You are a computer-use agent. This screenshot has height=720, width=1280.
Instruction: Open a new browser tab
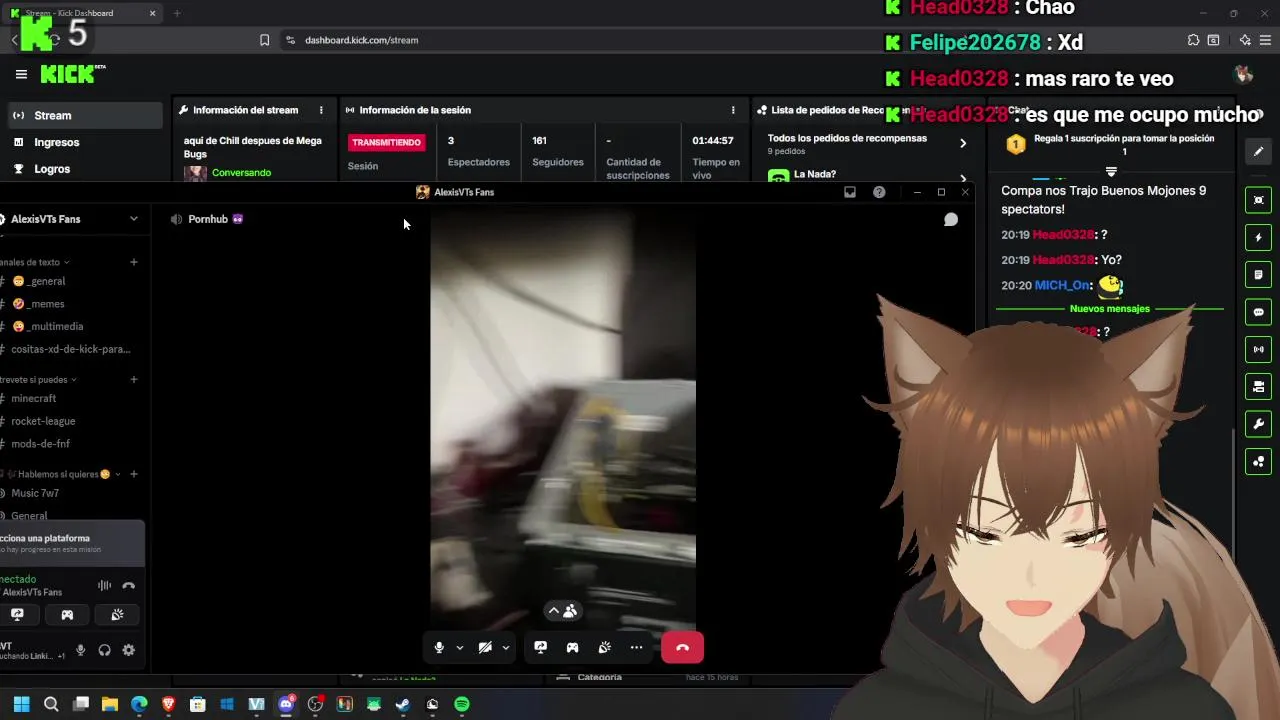(x=177, y=13)
